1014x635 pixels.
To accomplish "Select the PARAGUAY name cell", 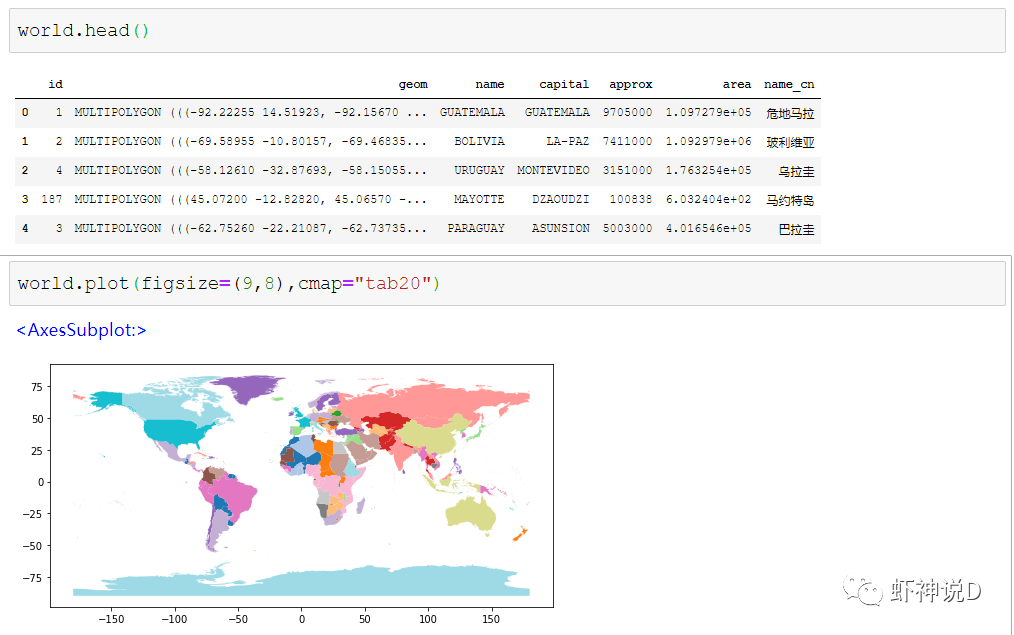I will point(476,228).
